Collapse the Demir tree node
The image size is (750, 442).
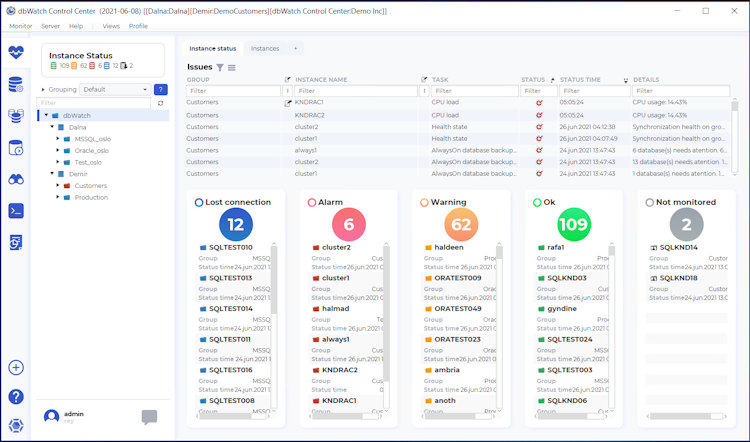52,174
